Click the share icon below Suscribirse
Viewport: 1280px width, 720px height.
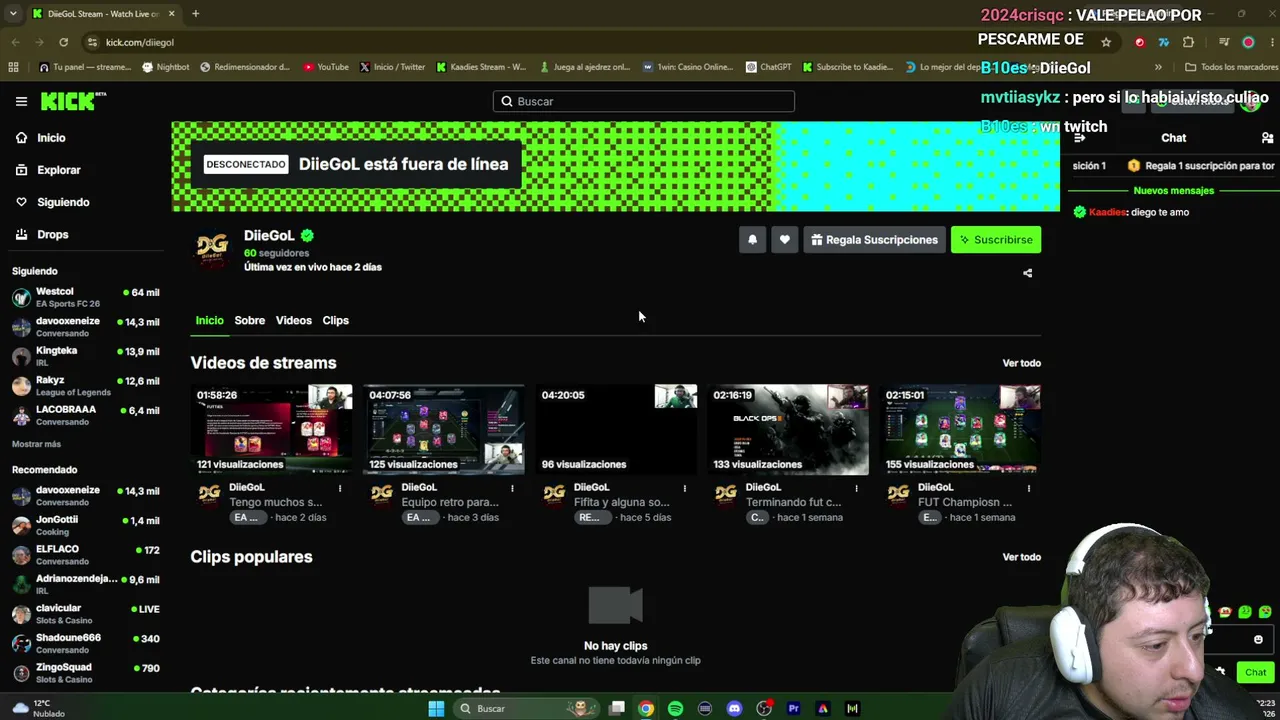1027,273
